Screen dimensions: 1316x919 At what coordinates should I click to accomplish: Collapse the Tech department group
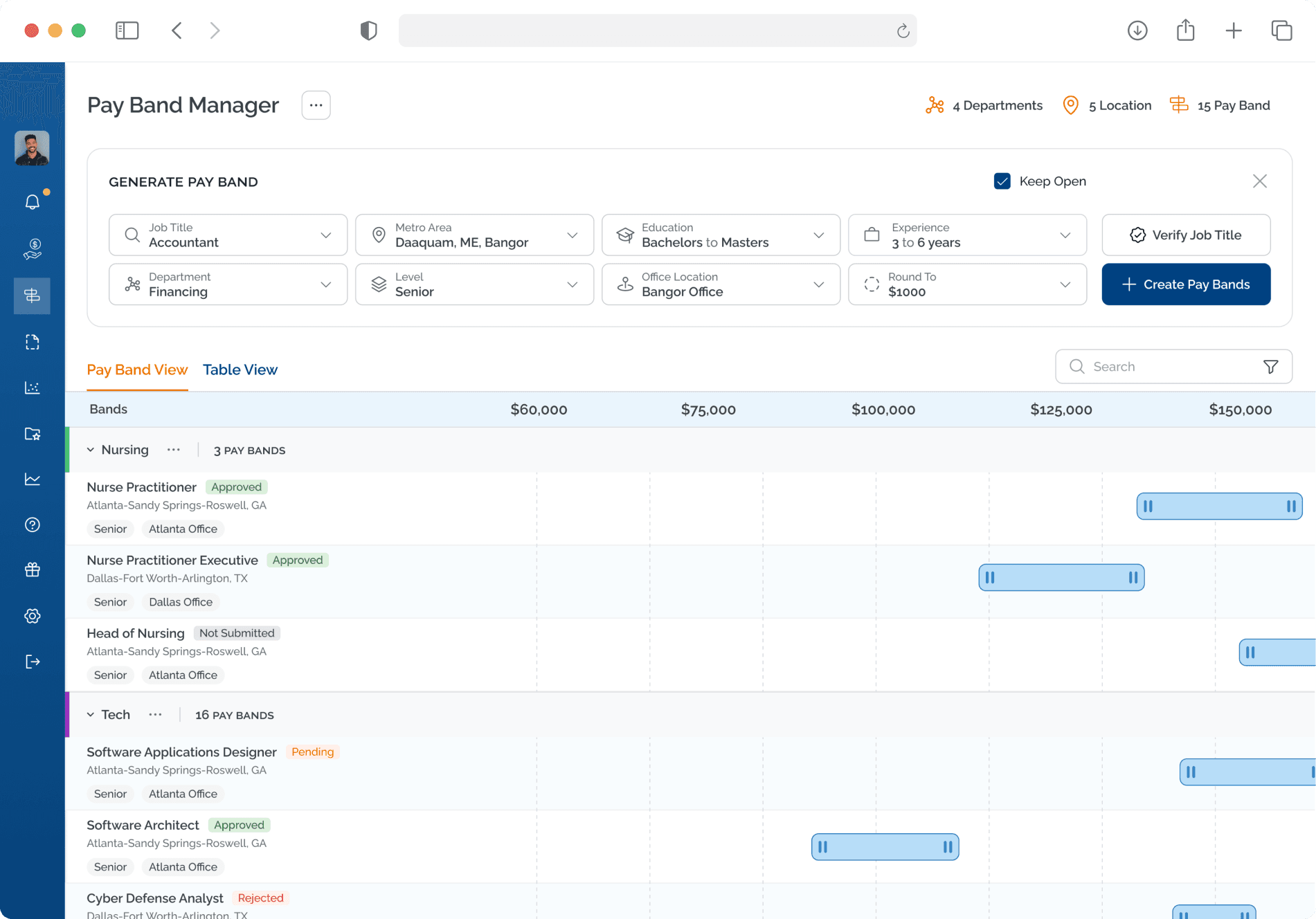click(x=91, y=715)
